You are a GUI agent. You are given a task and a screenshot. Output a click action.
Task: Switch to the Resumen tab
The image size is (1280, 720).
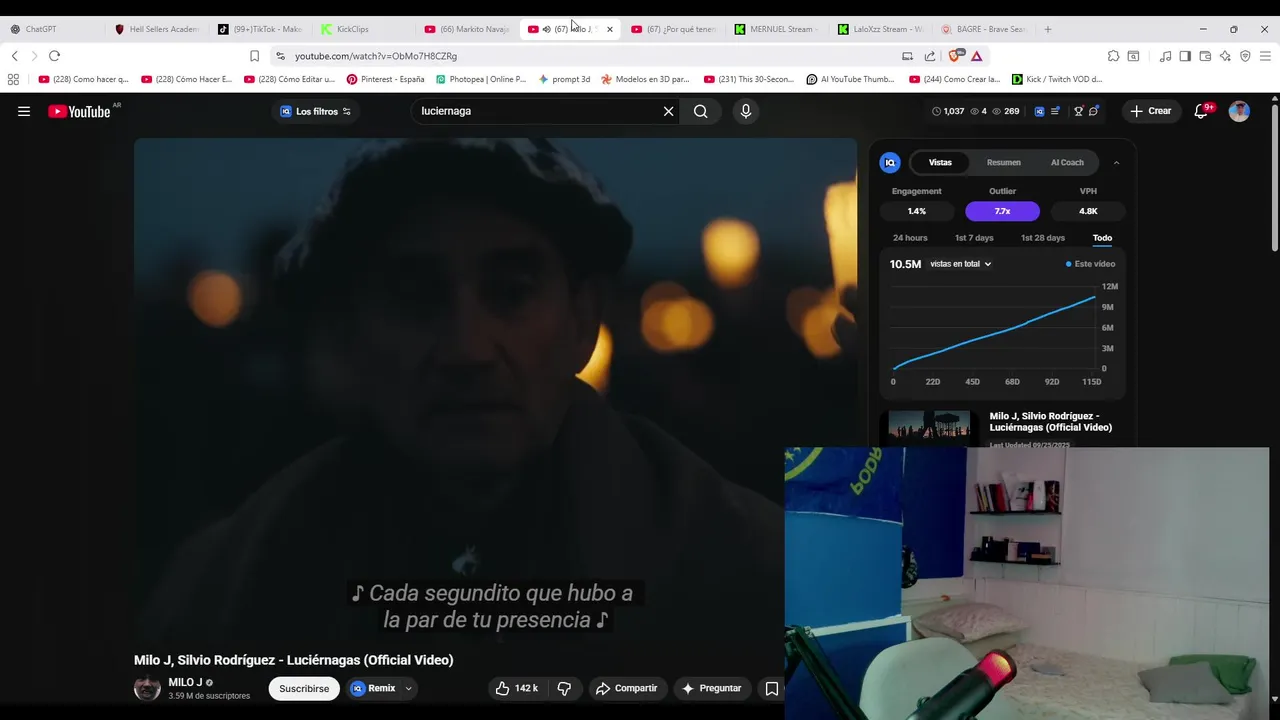pos(1003,162)
